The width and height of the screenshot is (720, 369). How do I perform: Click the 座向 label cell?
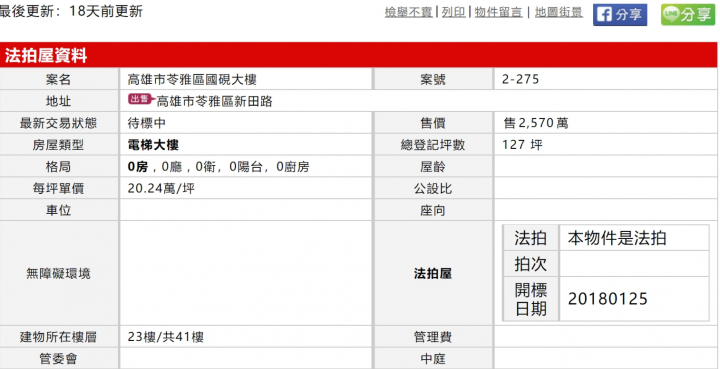(x=433, y=210)
